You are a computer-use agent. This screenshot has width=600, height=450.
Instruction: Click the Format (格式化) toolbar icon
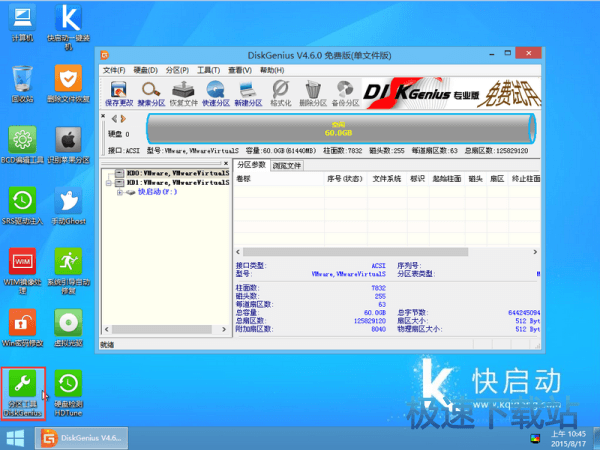(x=280, y=93)
